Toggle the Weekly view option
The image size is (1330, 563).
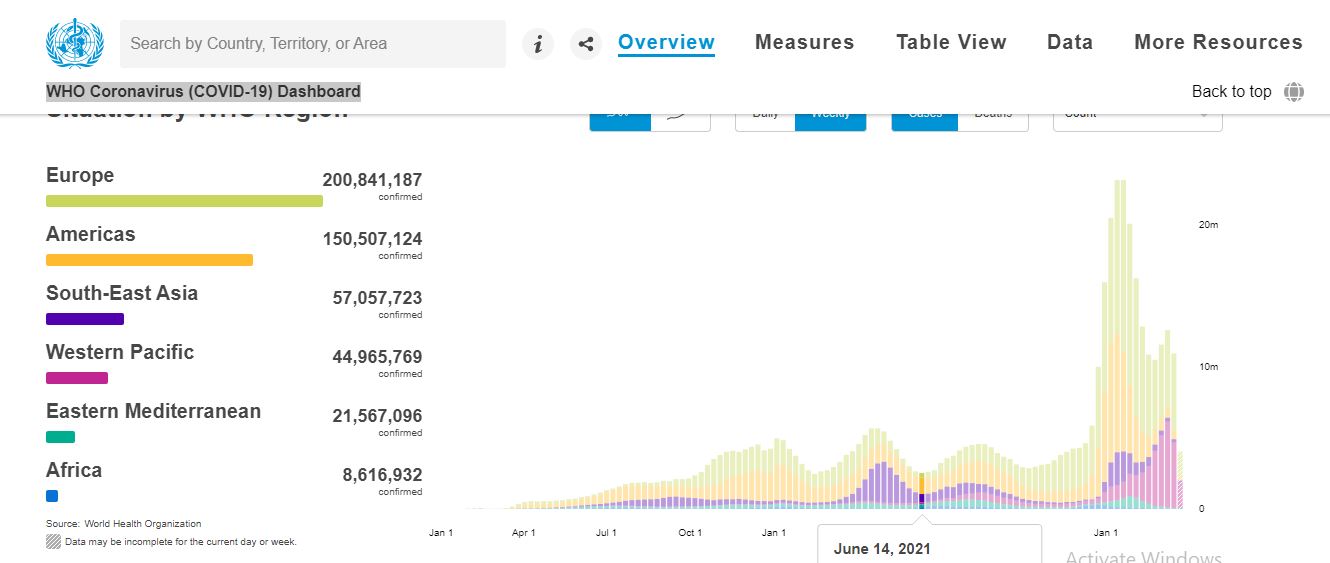coord(830,118)
